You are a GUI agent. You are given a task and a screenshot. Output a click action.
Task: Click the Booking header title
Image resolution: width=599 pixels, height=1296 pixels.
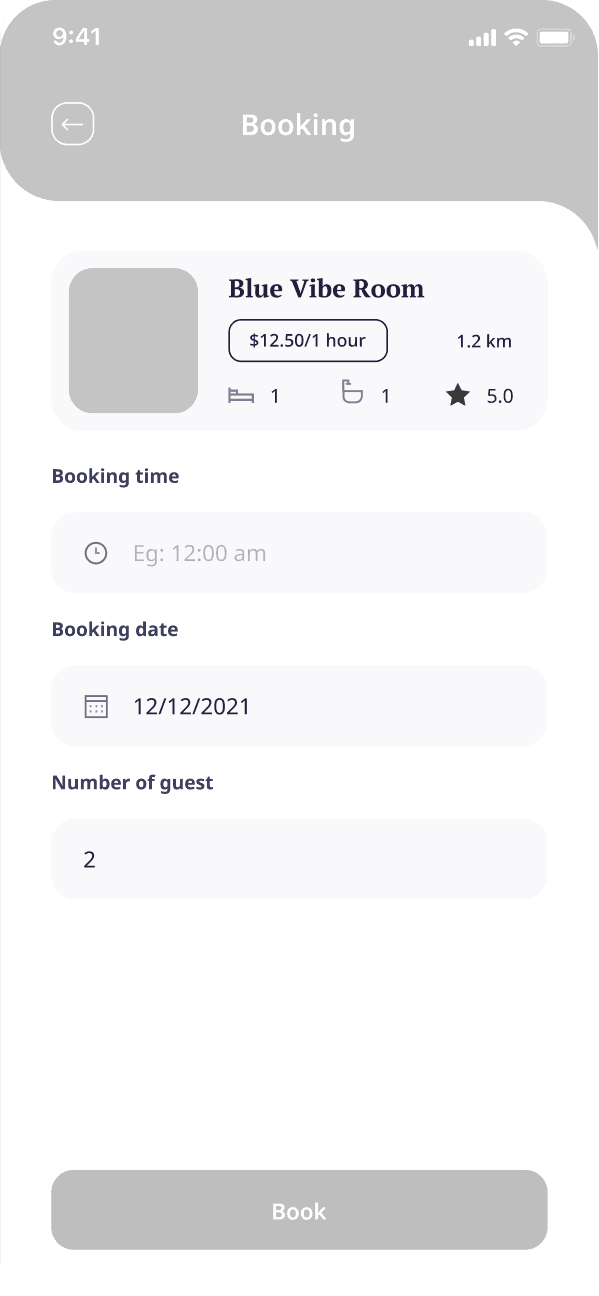click(298, 124)
